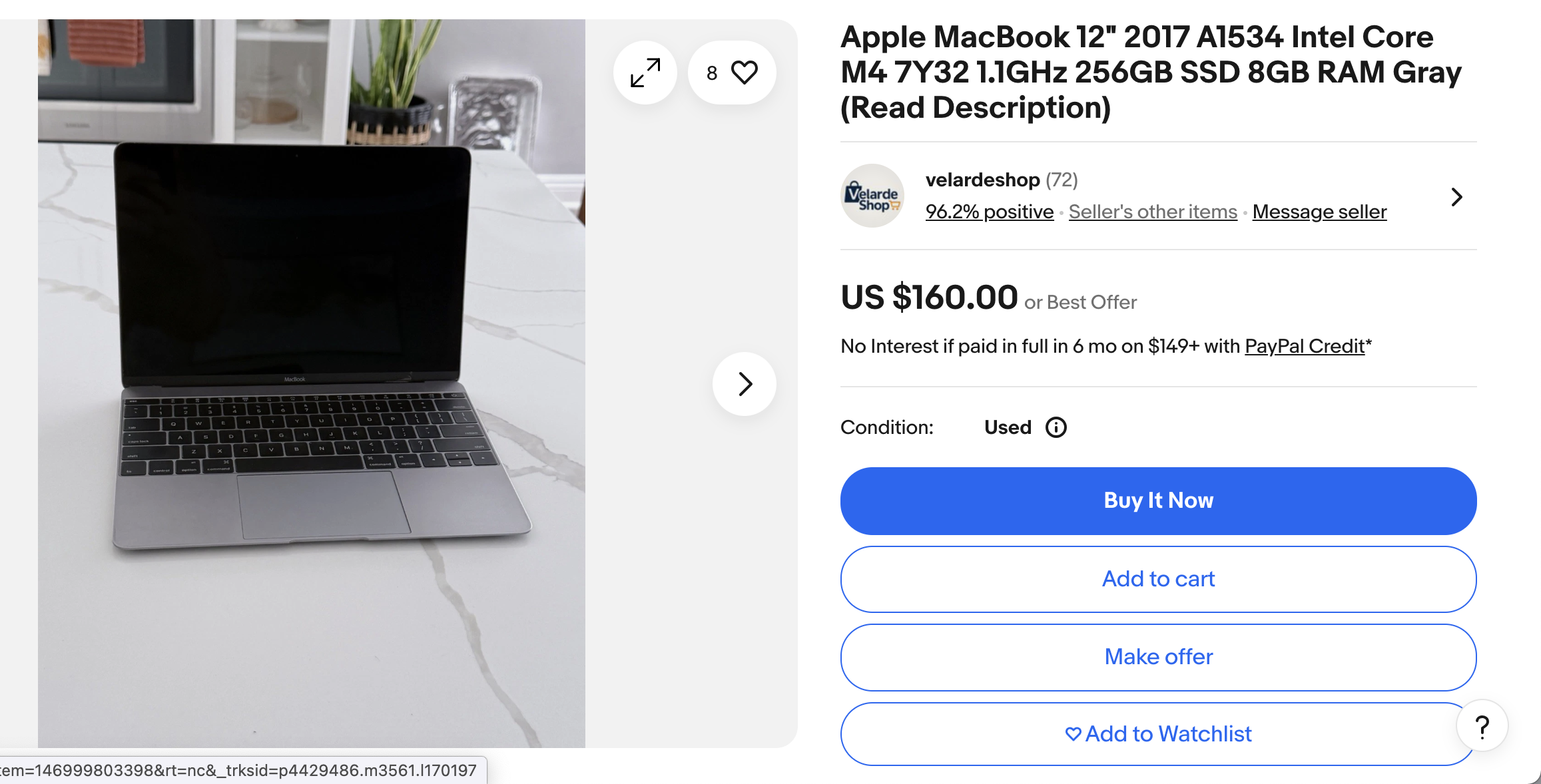Viewport: 1541px width, 784px height.
Task: Expand seller details with the chevron arrow
Action: [x=1456, y=197]
